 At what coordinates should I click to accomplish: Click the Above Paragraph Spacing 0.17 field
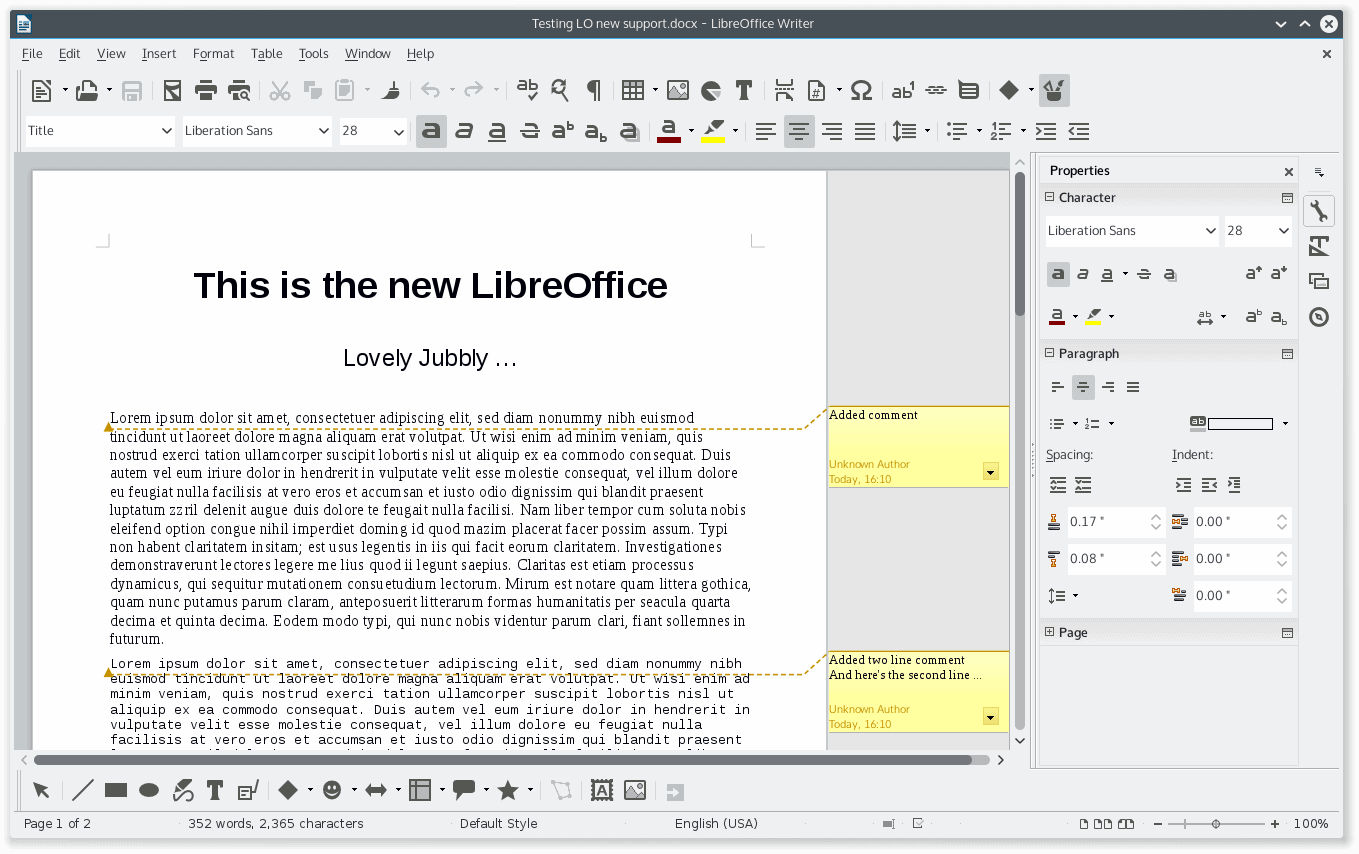tap(1115, 522)
